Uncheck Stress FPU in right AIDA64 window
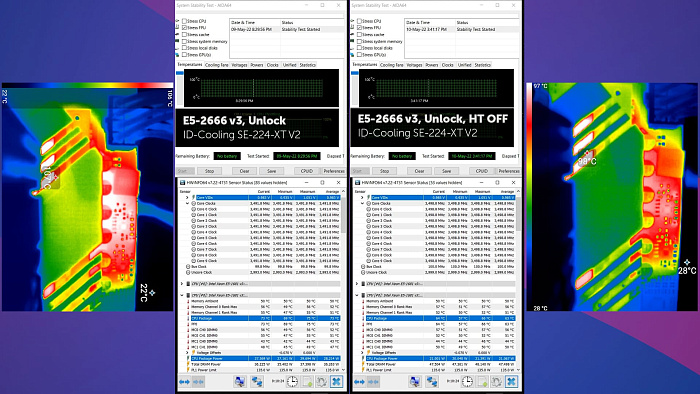700x394 pixels. [x=359, y=28]
